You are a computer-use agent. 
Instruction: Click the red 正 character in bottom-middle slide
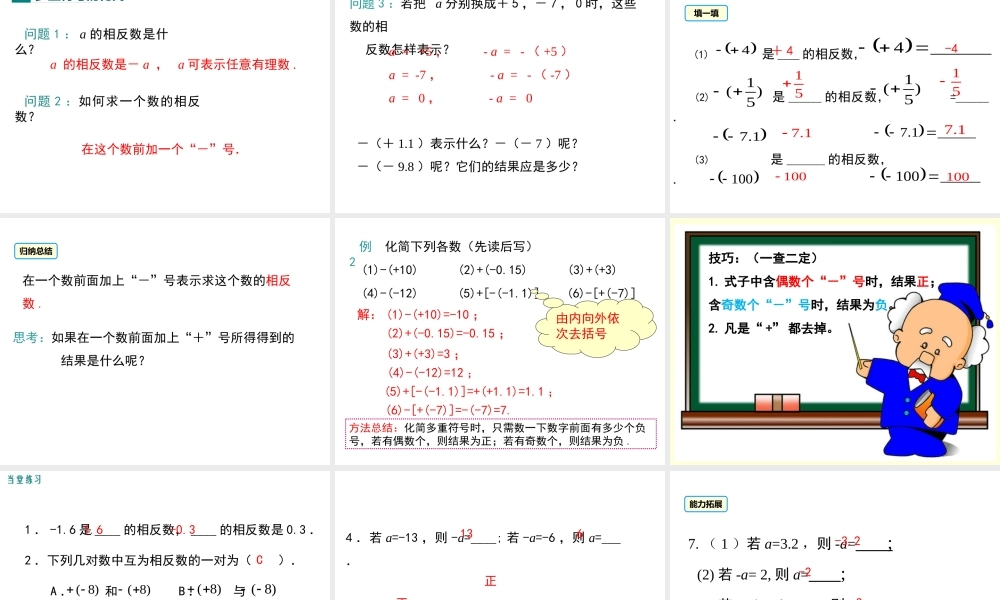click(x=490, y=581)
